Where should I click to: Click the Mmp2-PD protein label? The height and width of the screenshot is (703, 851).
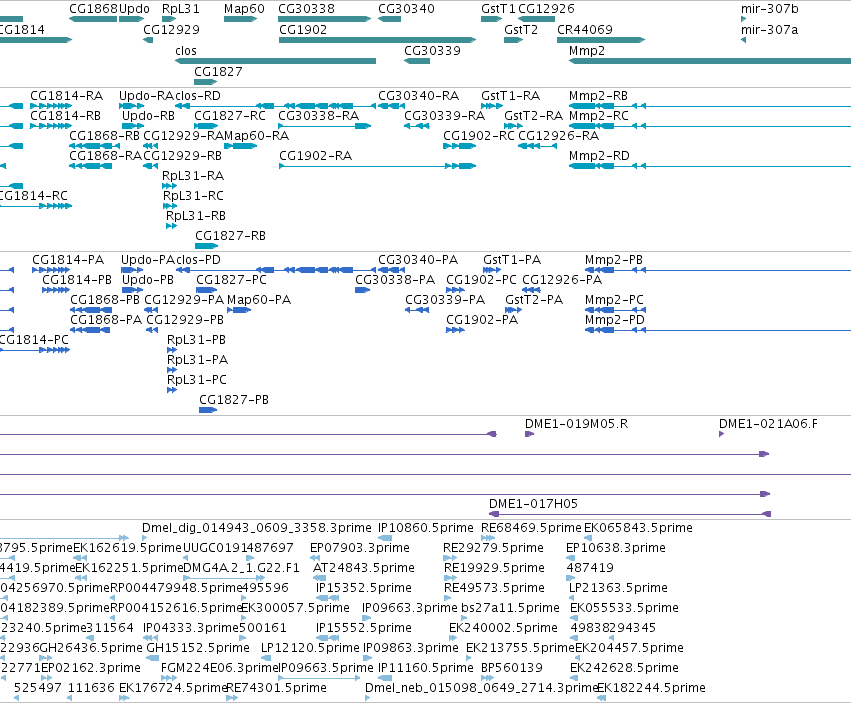[615, 321]
